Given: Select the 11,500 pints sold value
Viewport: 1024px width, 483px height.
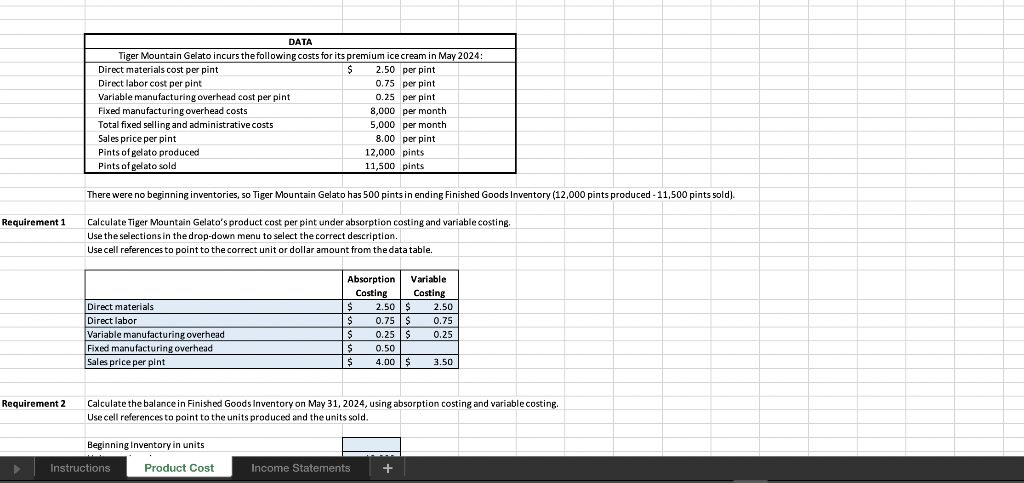Looking at the screenshot, I should 372,166.
